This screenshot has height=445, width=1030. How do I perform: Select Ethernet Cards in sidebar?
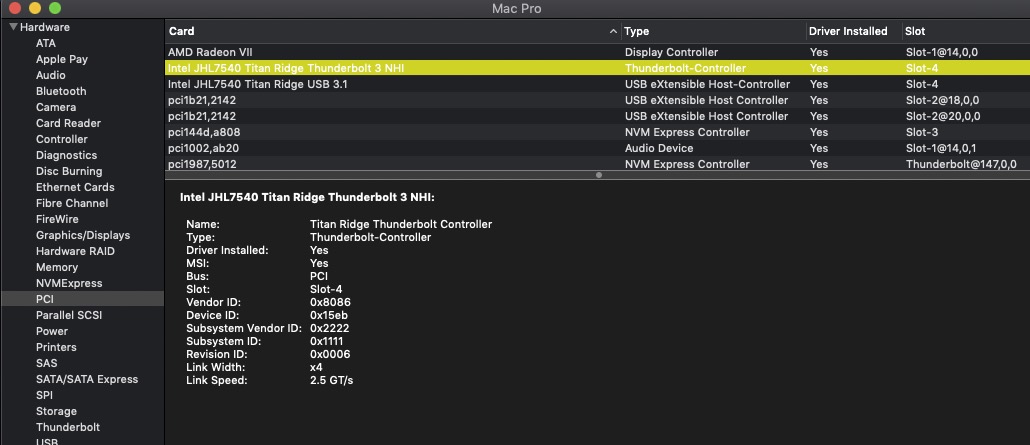pyautogui.click(x=75, y=187)
